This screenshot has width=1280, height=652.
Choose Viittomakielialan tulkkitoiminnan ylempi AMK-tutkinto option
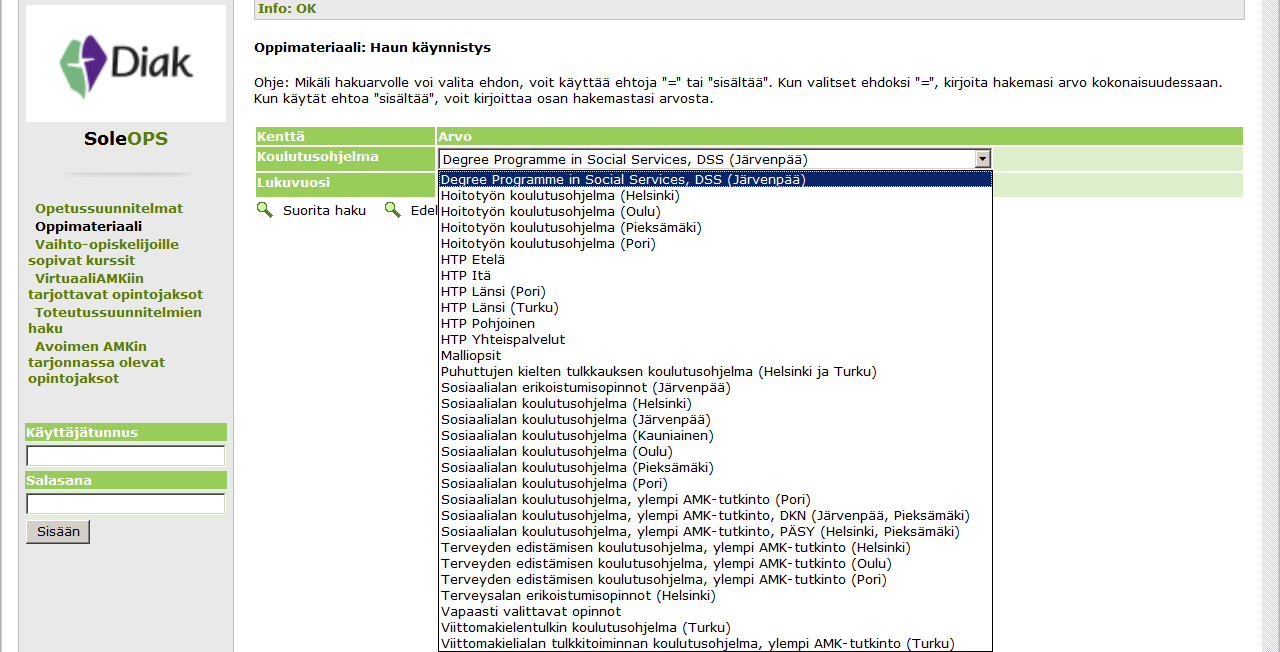click(x=715, y=644)
